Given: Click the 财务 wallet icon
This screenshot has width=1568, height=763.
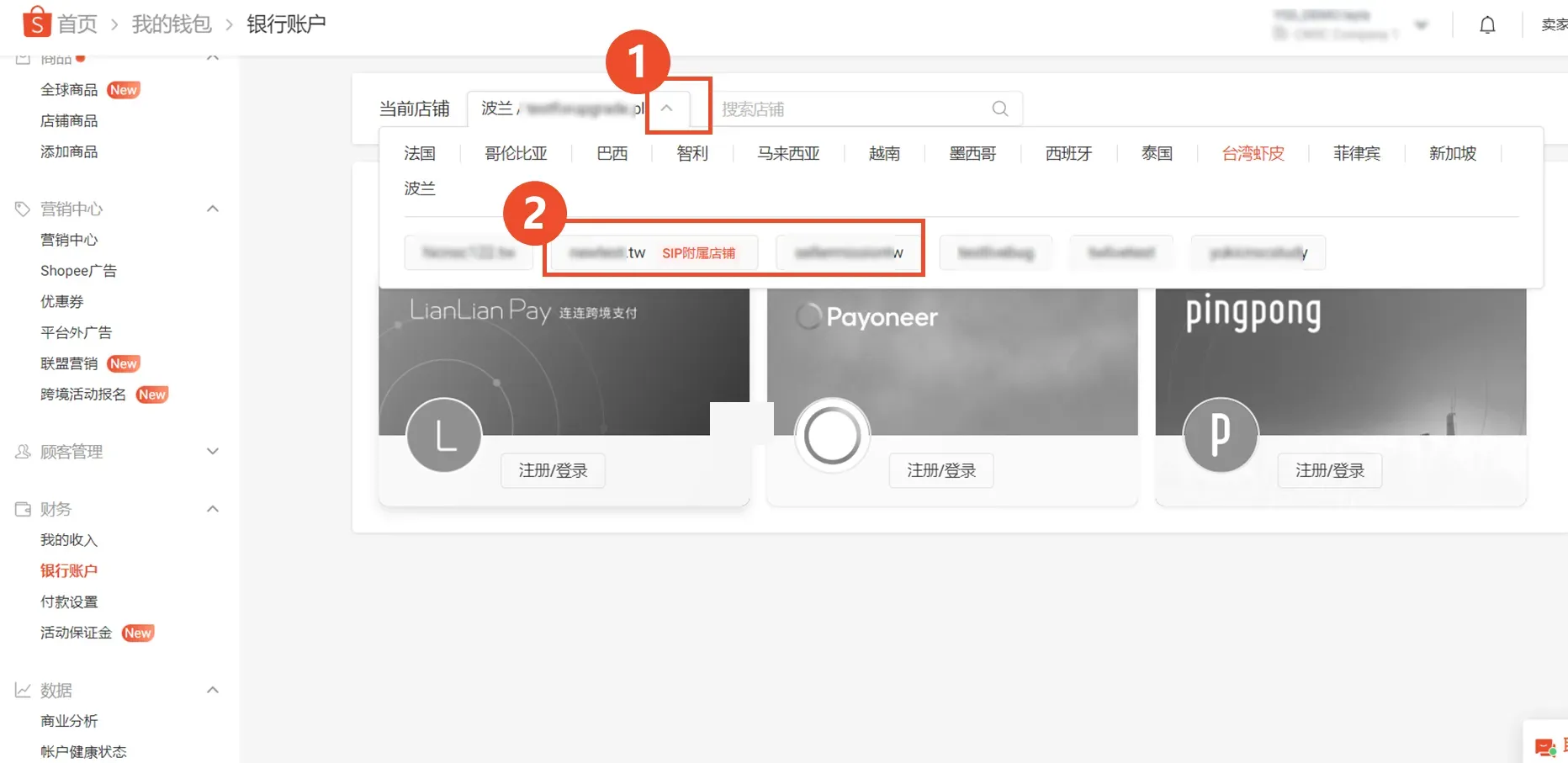Looking at the screenshot, I should point(23,509).
